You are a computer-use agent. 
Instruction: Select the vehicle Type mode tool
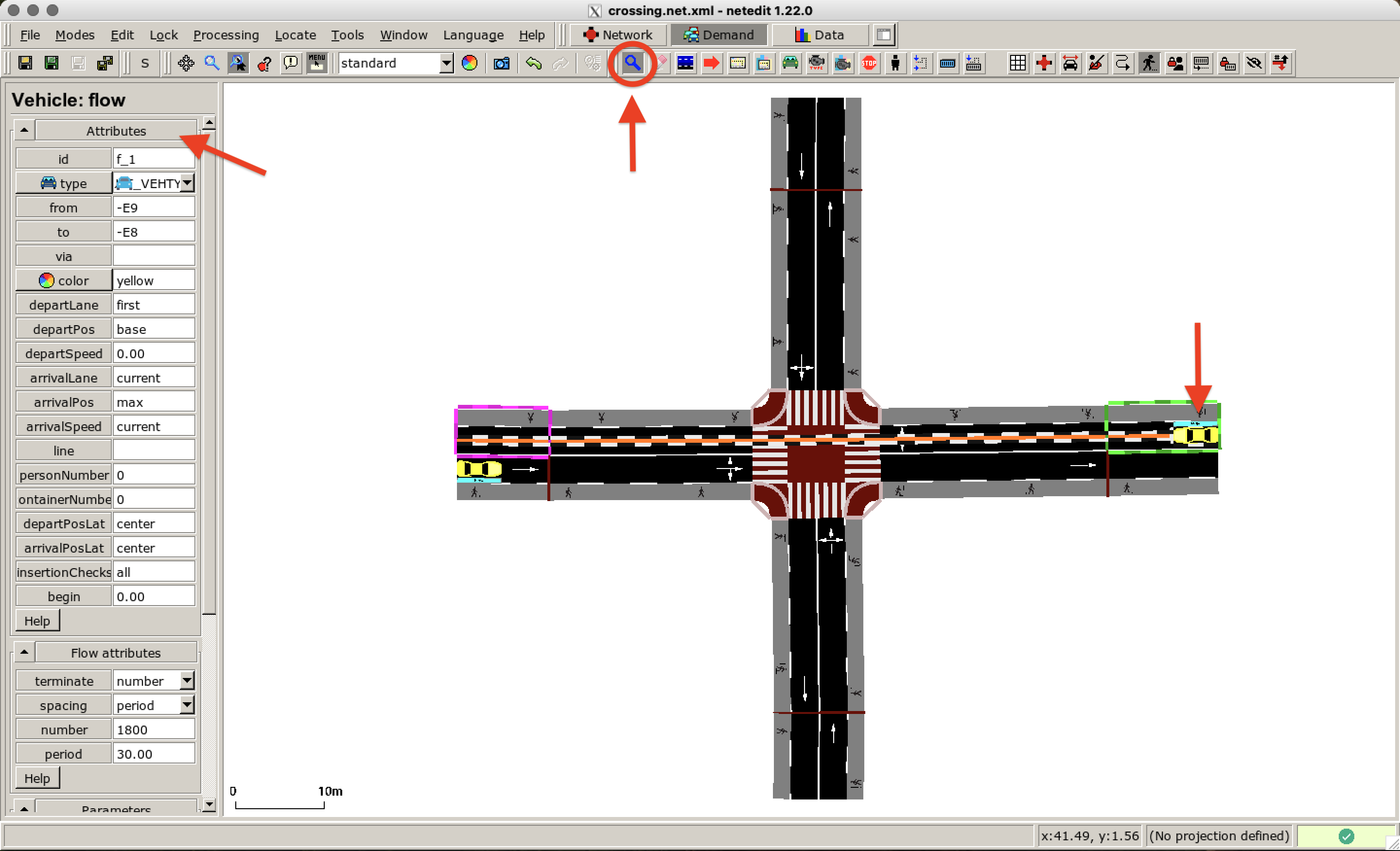coord(817,63)
